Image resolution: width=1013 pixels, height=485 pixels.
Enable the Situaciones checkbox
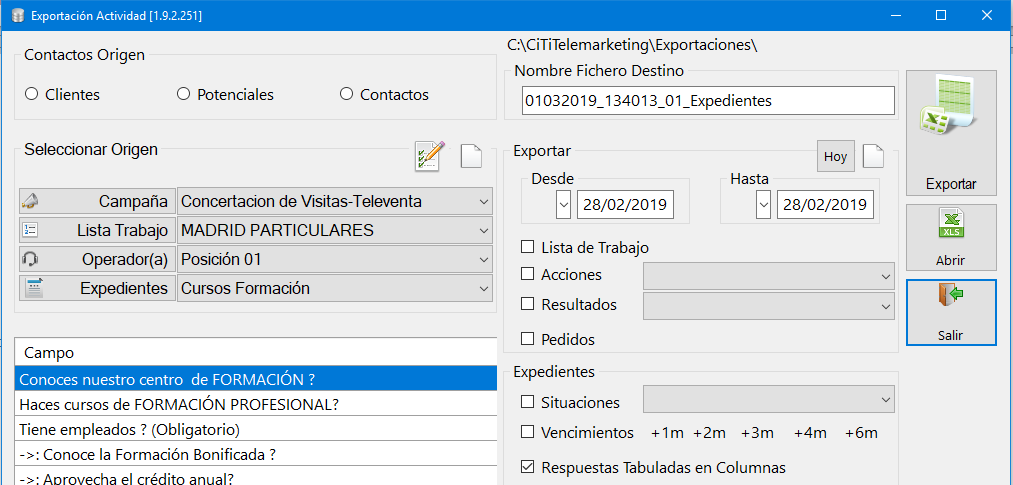tap(528, 402)
